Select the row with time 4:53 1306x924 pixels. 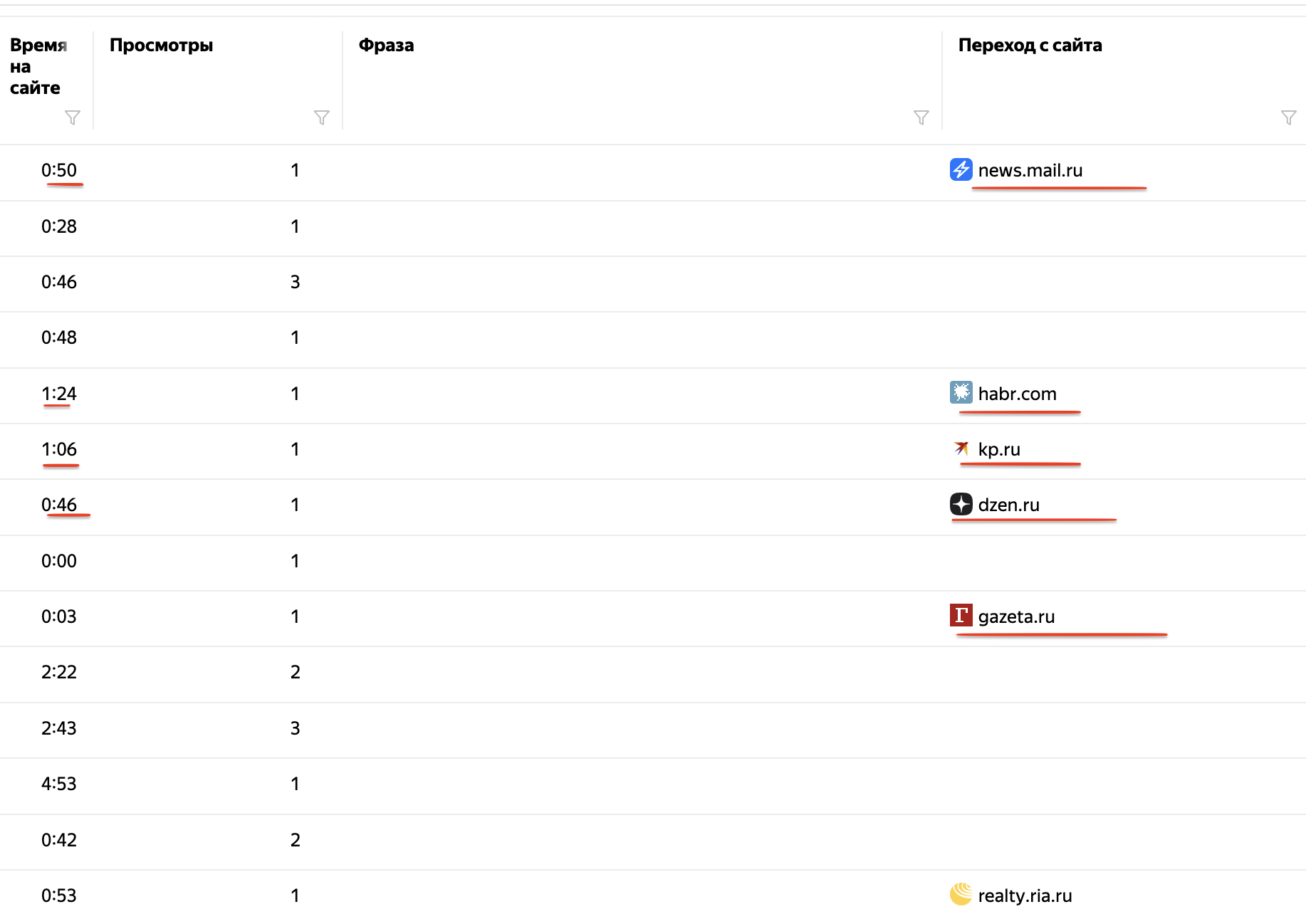click(653, 784)
